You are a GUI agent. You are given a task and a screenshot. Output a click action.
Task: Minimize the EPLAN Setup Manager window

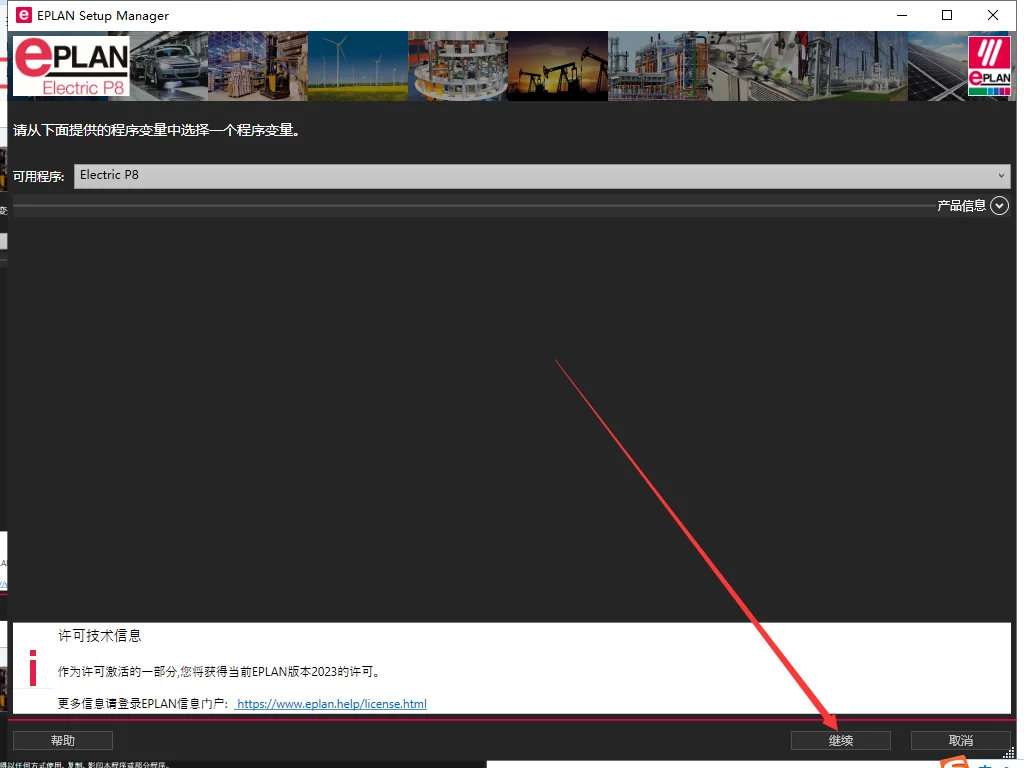pos(901,15)
